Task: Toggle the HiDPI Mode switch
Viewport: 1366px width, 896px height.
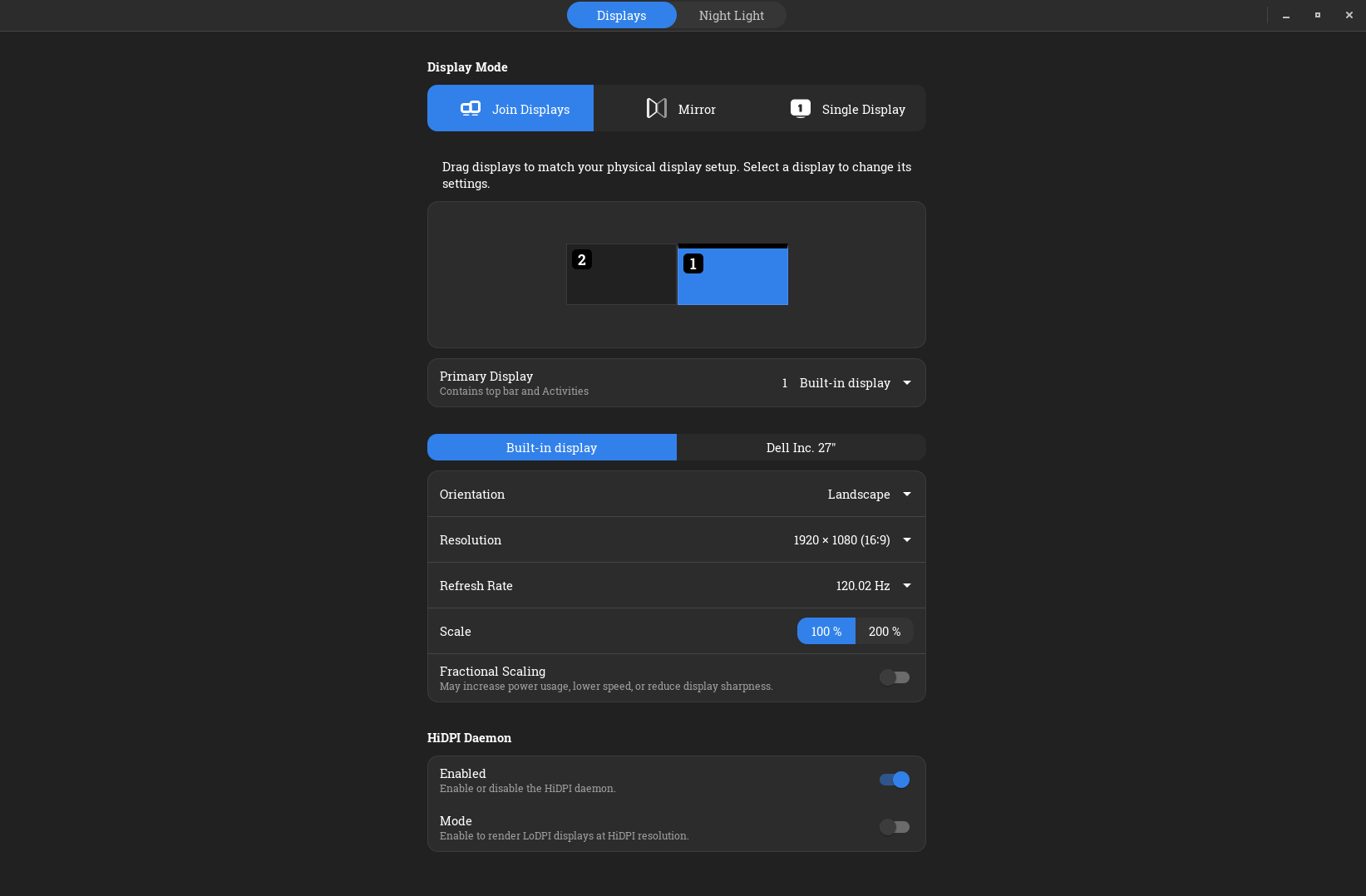Action: point(894,826)
